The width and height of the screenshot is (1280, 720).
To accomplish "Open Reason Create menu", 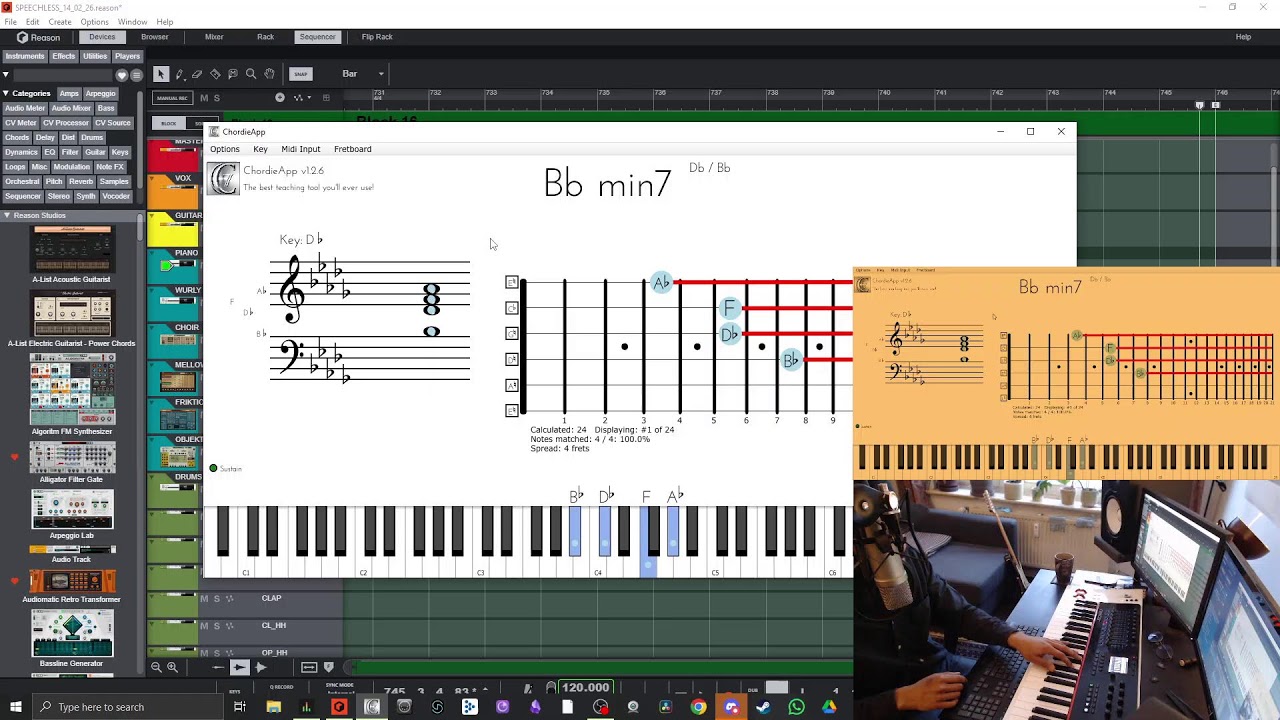I will [60, 22].
